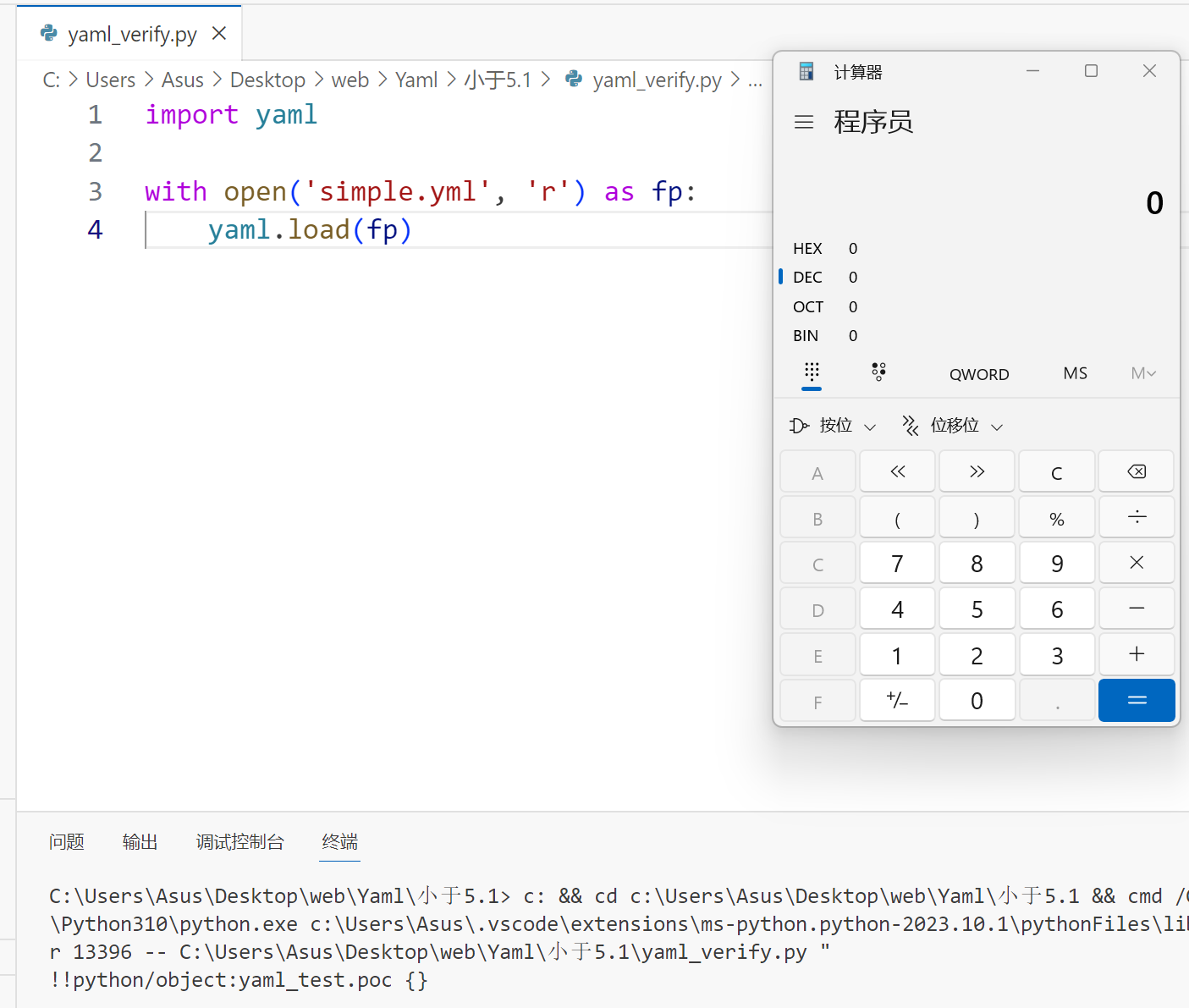Click the Desktop breadcrumb segment
The width and height of the screenshot is (1189, 1008).
point(267,80)
